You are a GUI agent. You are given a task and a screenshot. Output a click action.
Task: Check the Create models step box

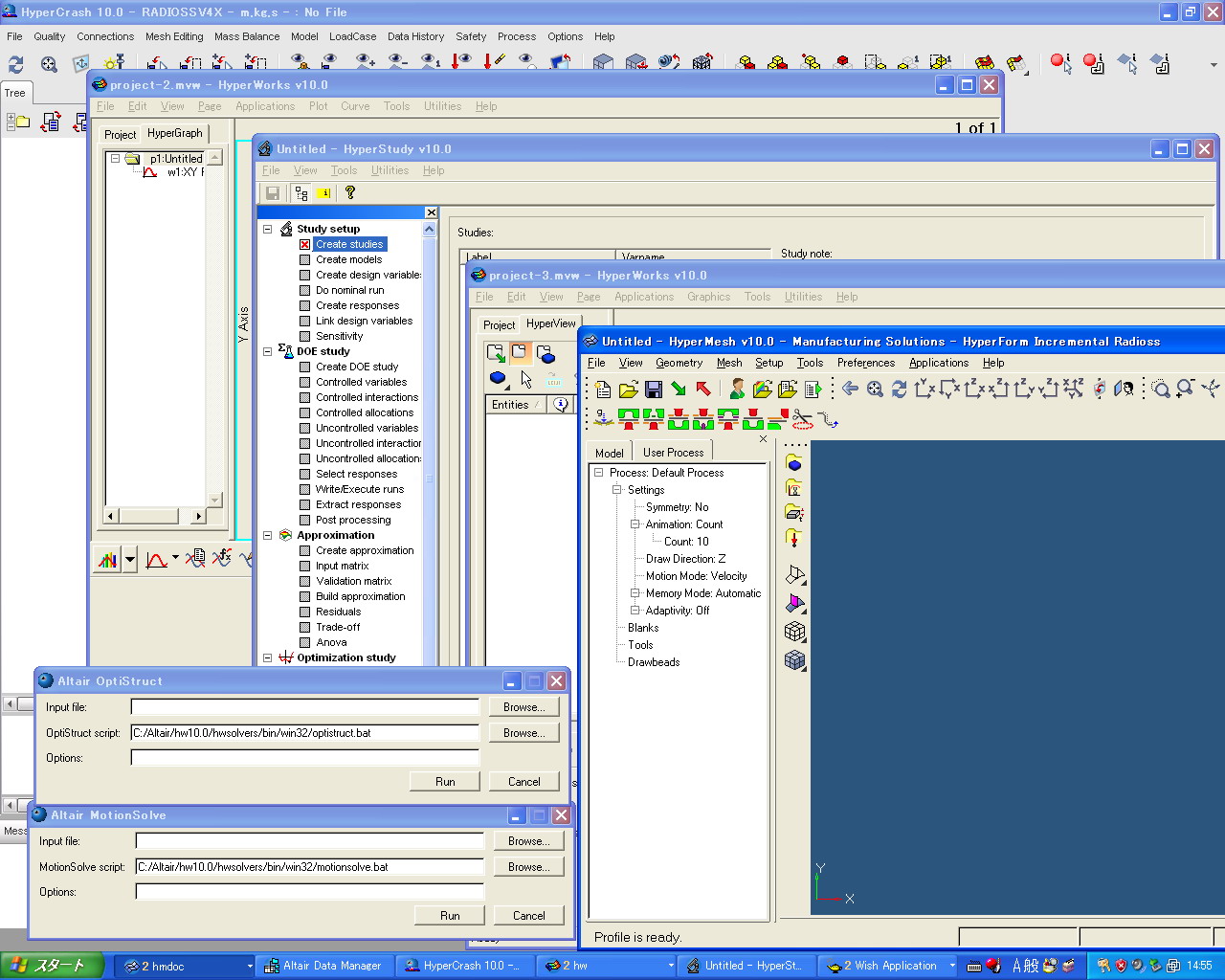(x=304, y=259)
